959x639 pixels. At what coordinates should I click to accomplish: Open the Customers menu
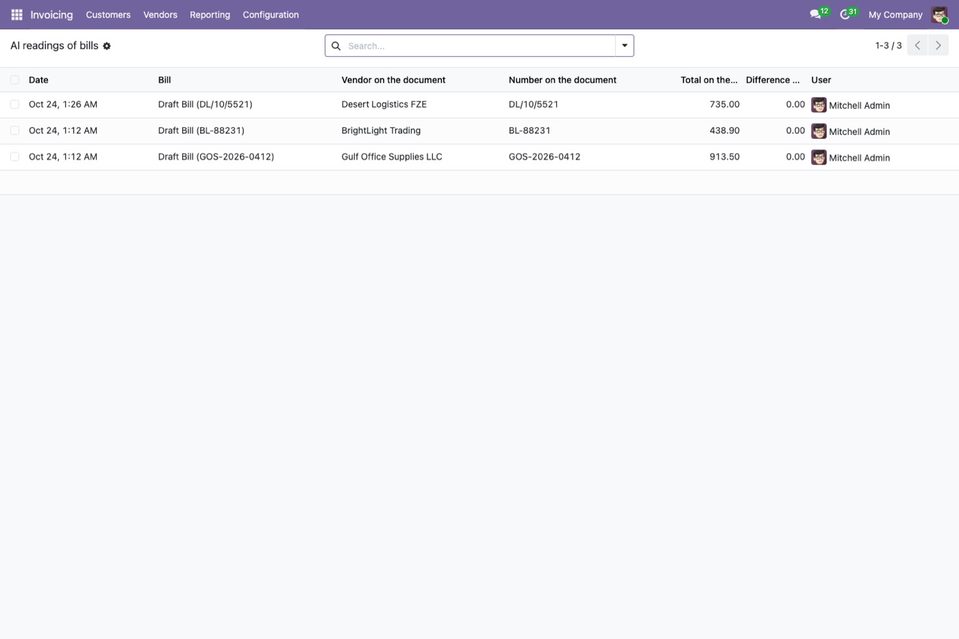click(108, 15)
